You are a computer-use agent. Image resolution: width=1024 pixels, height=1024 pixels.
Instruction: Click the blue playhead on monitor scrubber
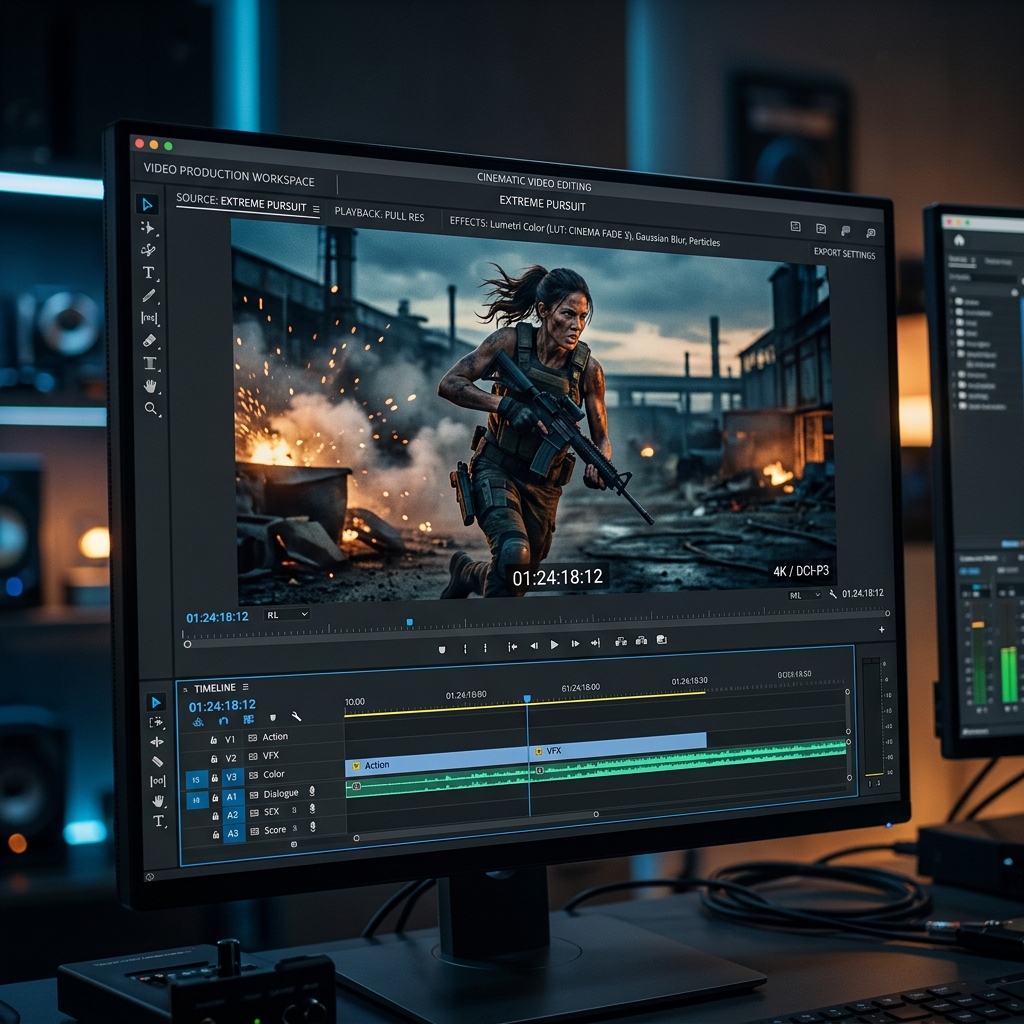(409, 622)
